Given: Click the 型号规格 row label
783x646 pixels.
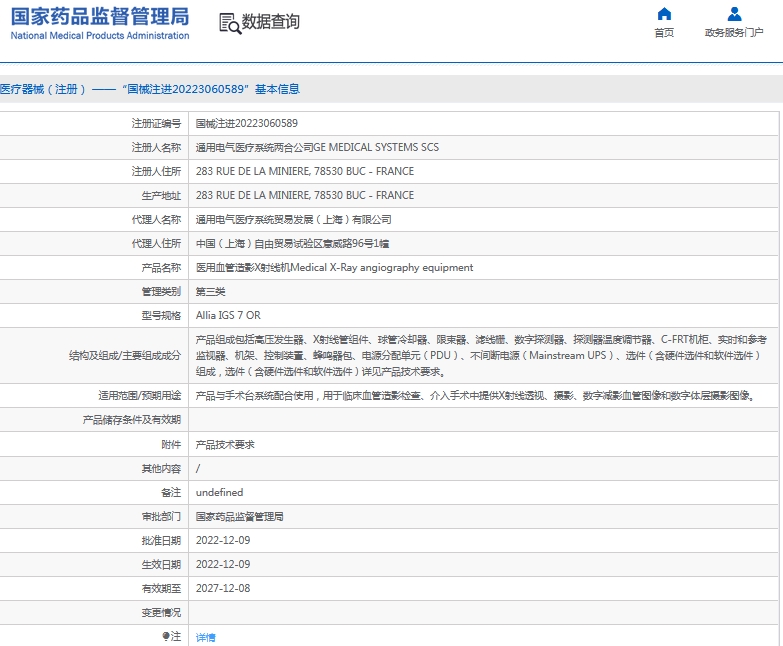Looking at the screenshot, I should tap(161, 316).
